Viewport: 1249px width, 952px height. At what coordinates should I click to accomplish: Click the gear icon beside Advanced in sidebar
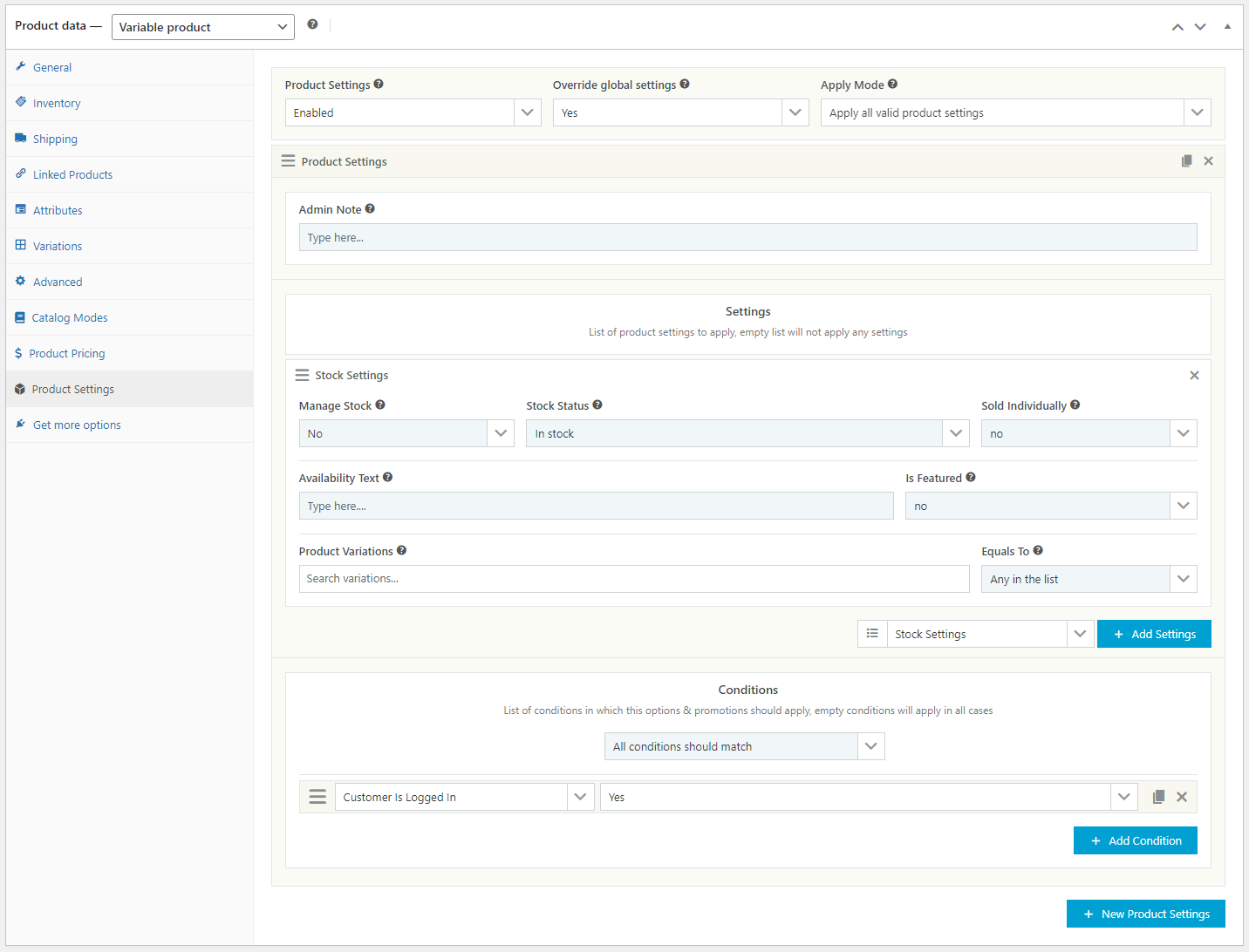pos(19,281)
